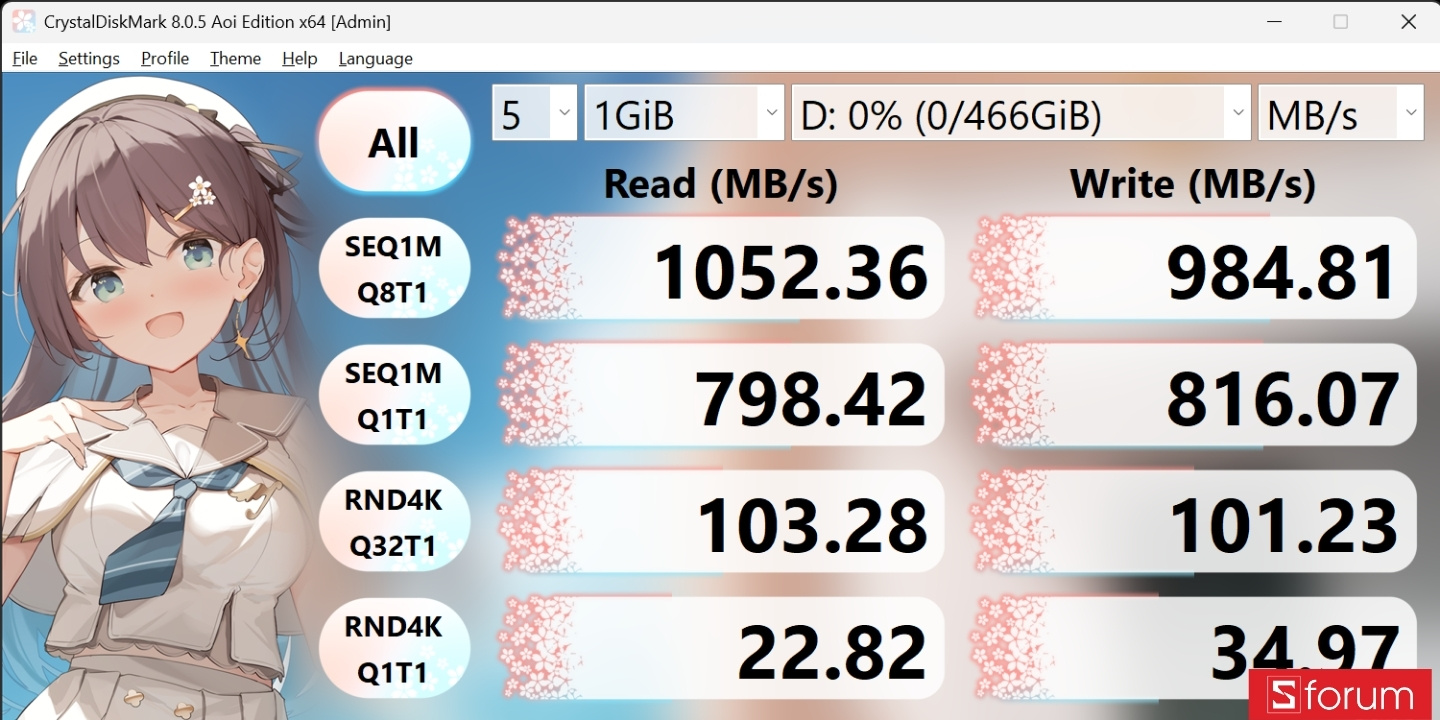Open the Settings menu
1440x720 pixels.
click(89, 58)
